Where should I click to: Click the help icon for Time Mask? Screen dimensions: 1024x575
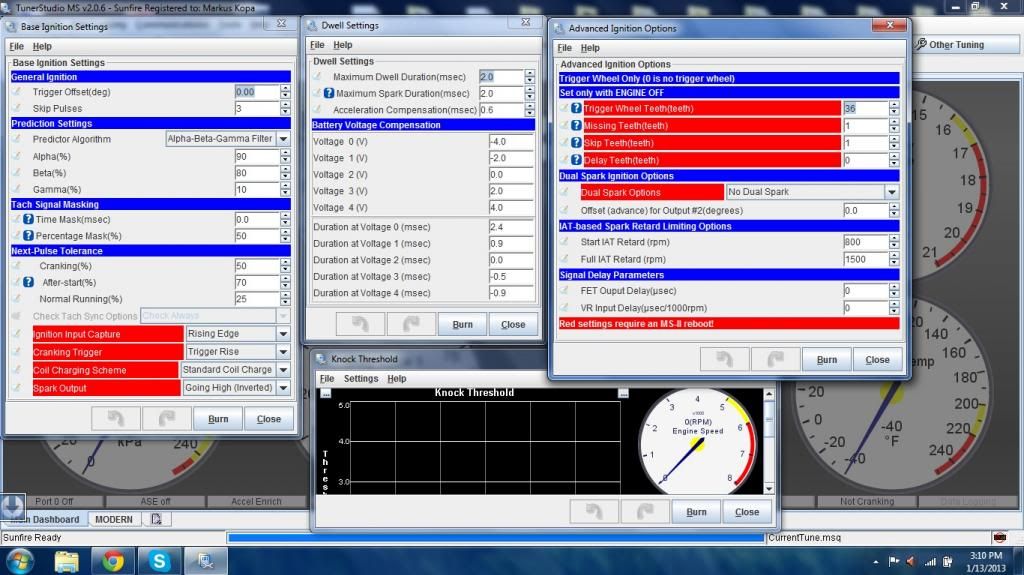tap(29, 219)
